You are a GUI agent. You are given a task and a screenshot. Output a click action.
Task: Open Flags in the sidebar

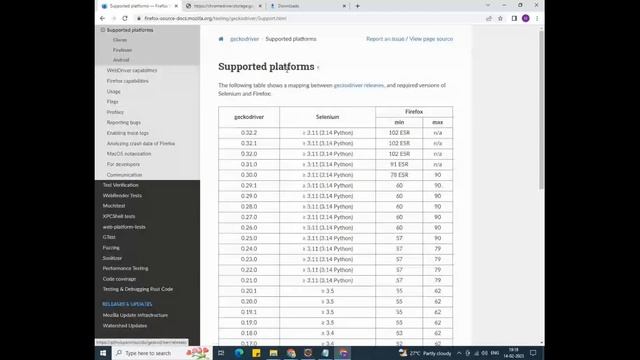point(112,102)
